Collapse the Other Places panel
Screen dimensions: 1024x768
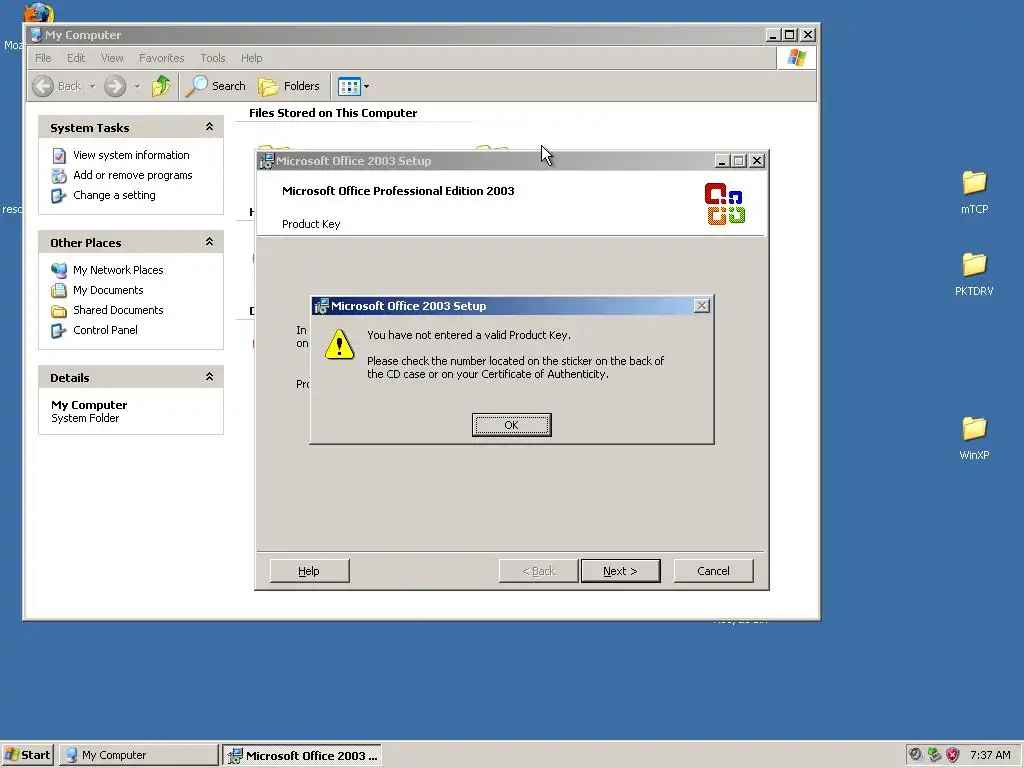coord(209,242)
